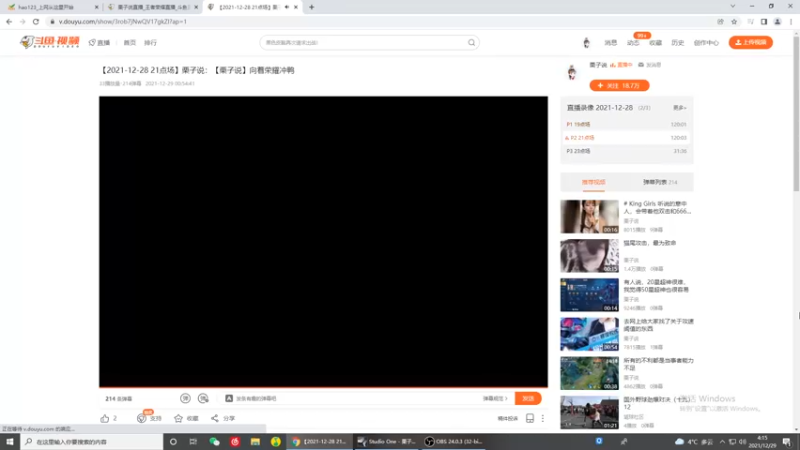
Task: Open a new browser tab
Action: coord(311,7)
